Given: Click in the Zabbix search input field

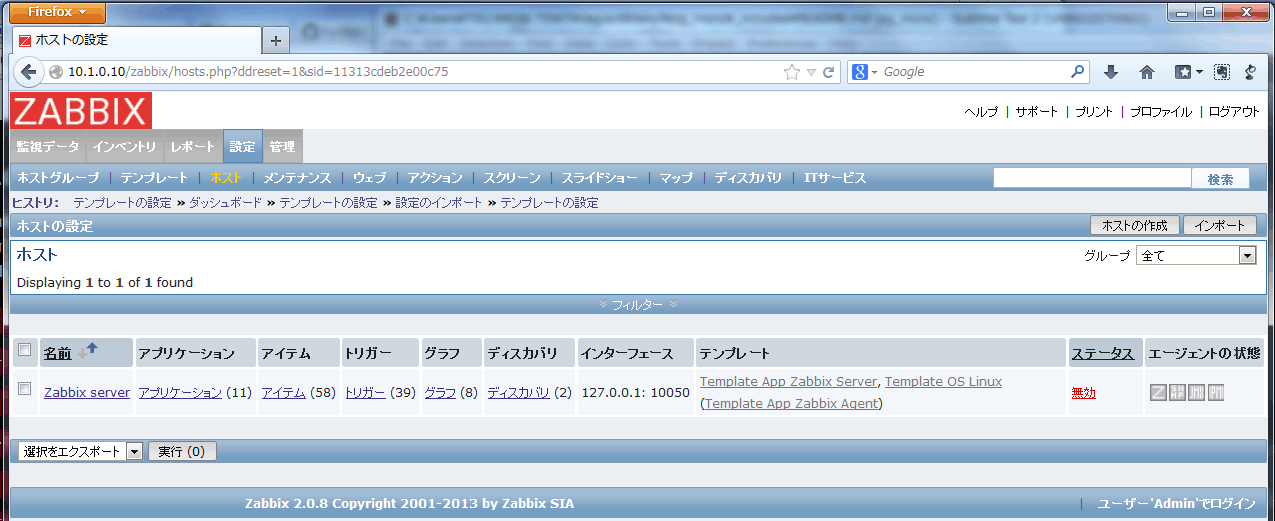Looking at the screenshot, I should click(x=1092, y=178).
